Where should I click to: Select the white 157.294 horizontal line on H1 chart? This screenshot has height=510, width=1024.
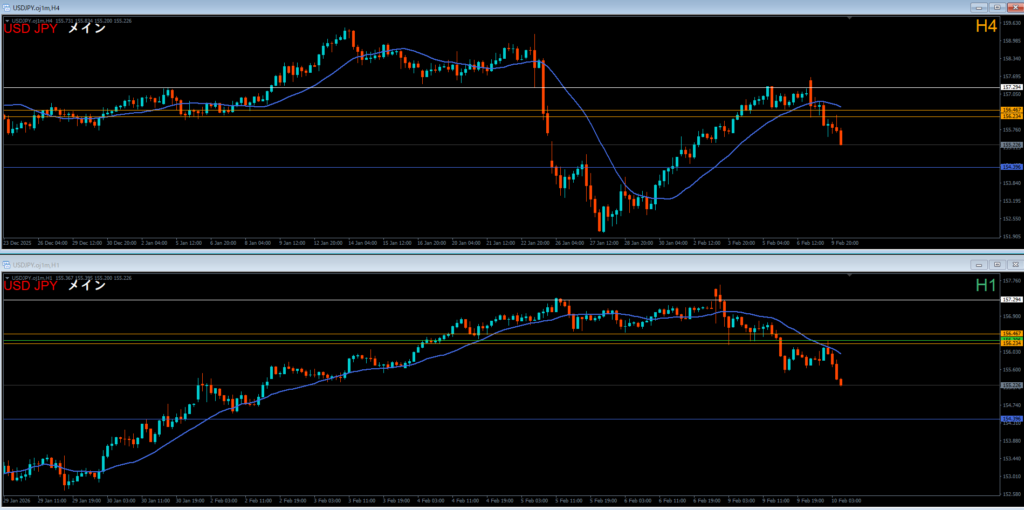[500, 300]
